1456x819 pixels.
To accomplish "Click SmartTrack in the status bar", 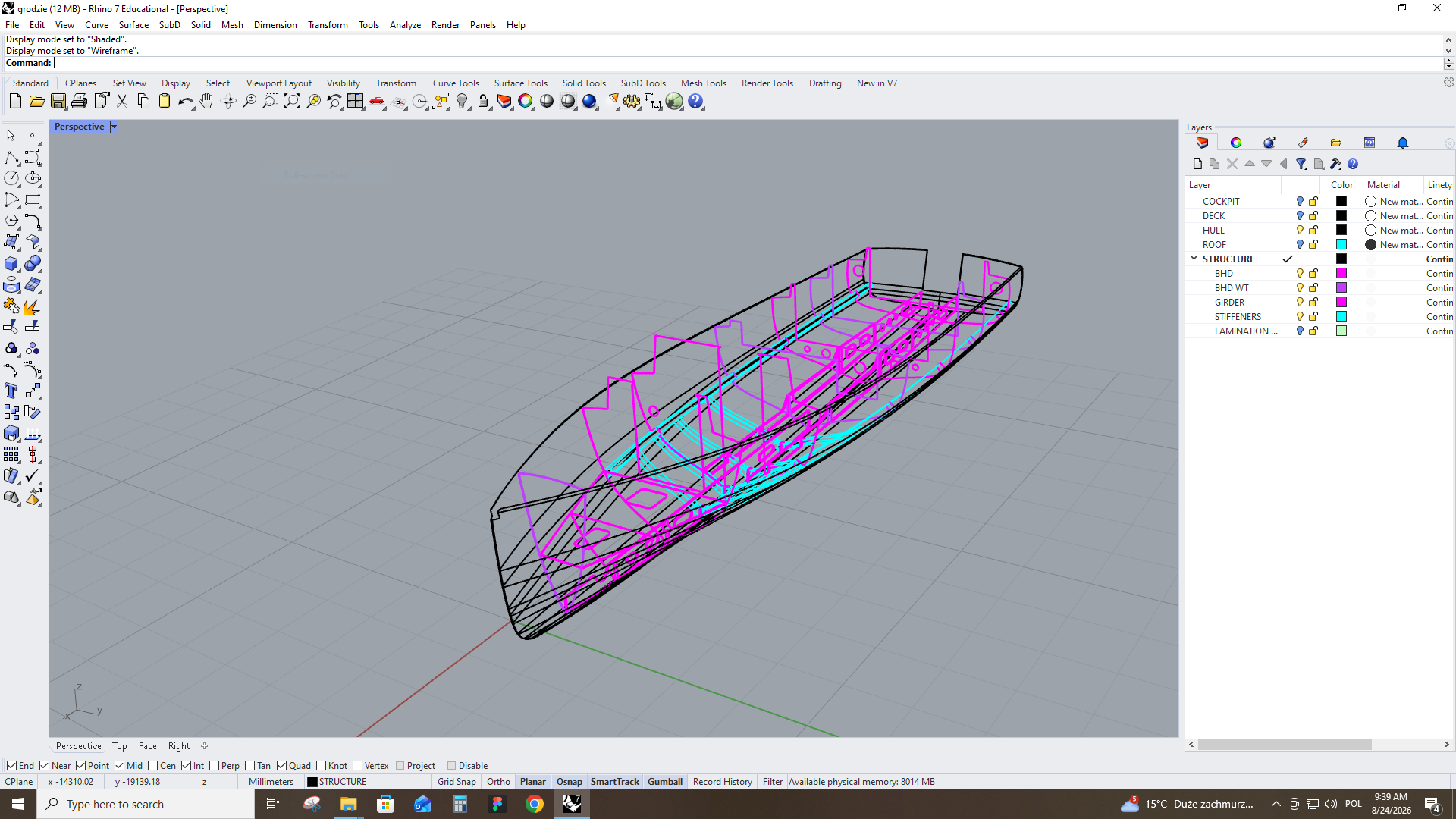I will coord(614,782).
